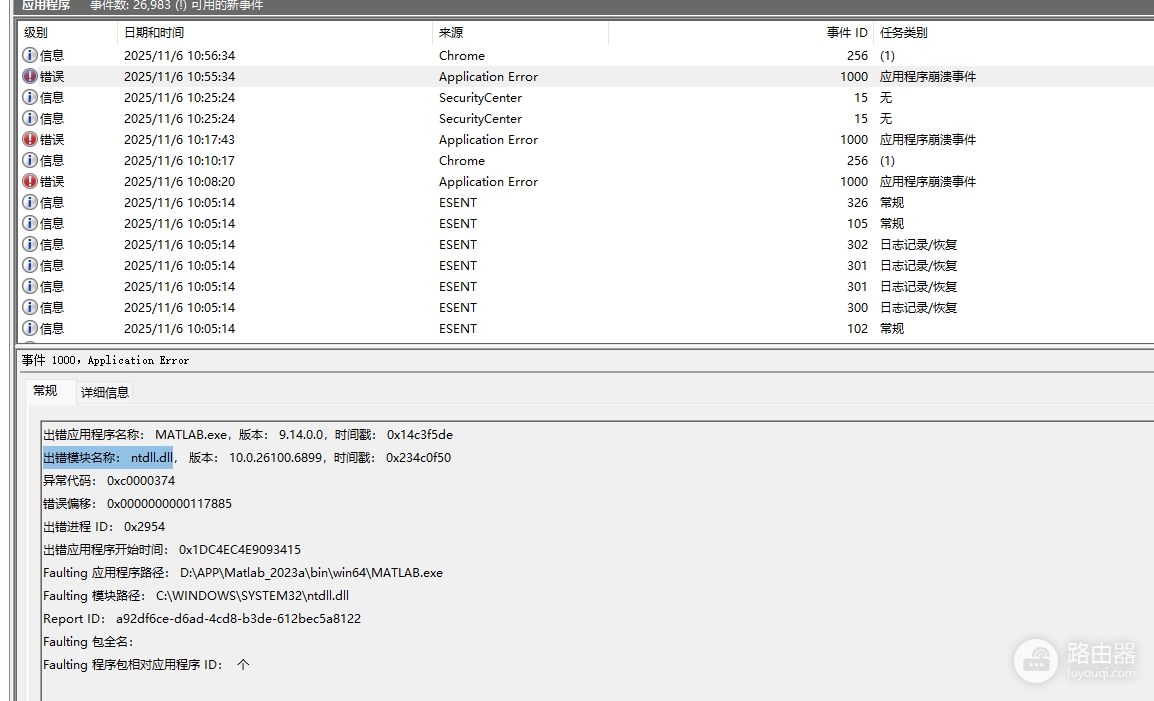Click event ID 102 in the list
This screenshot has height=701, width=1154.
click(857, 328)
